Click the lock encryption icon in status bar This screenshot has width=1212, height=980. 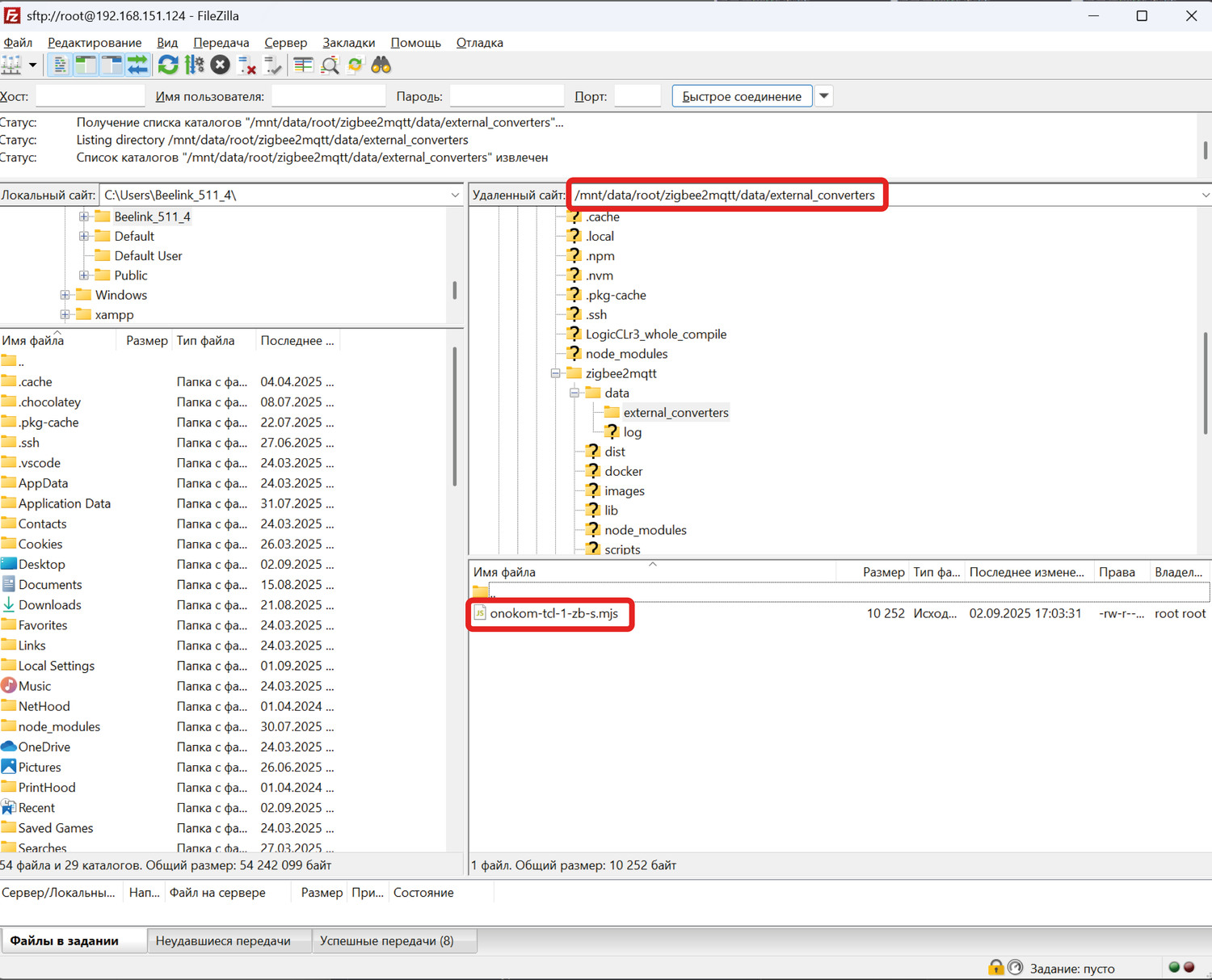[x=995, y=967]
